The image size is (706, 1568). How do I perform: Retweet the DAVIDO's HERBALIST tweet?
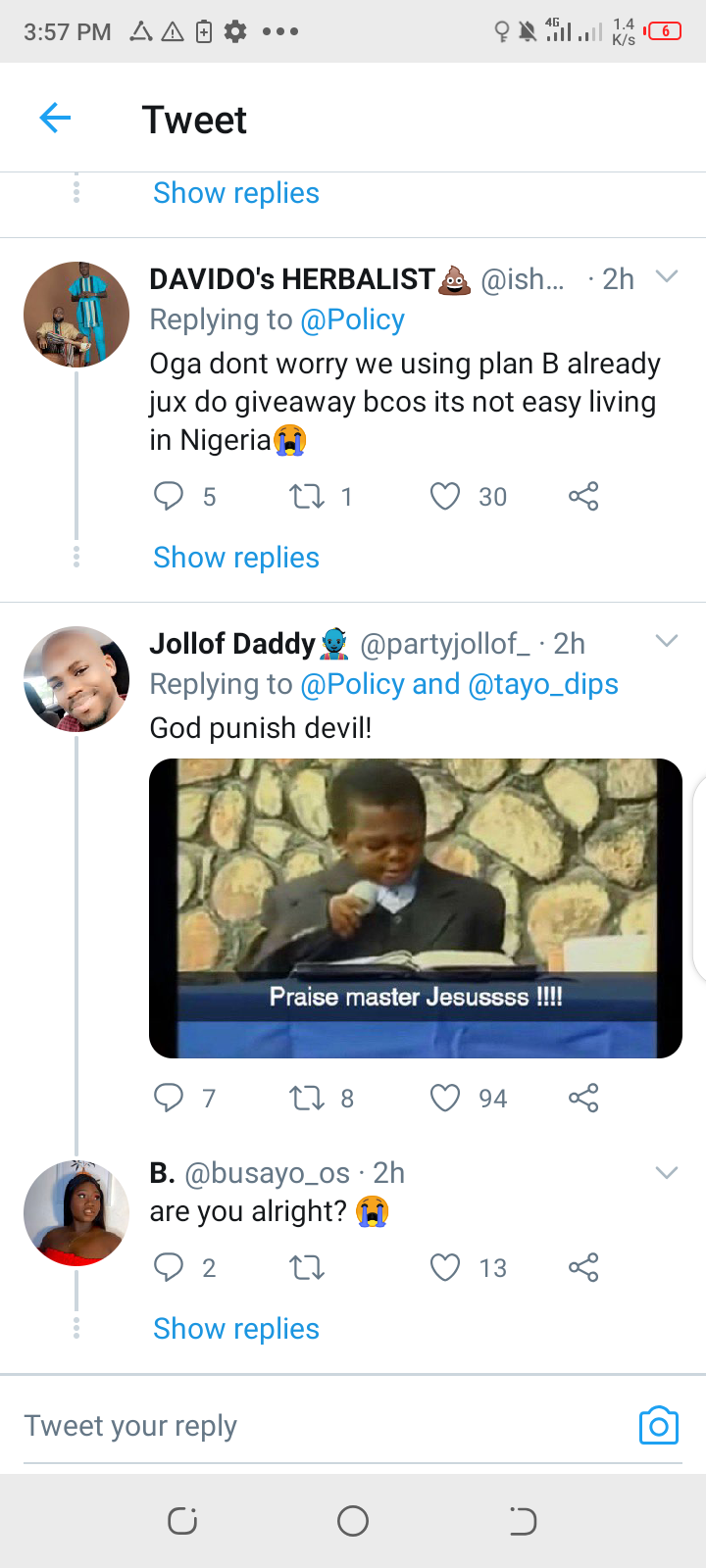[x=307, y=497]
